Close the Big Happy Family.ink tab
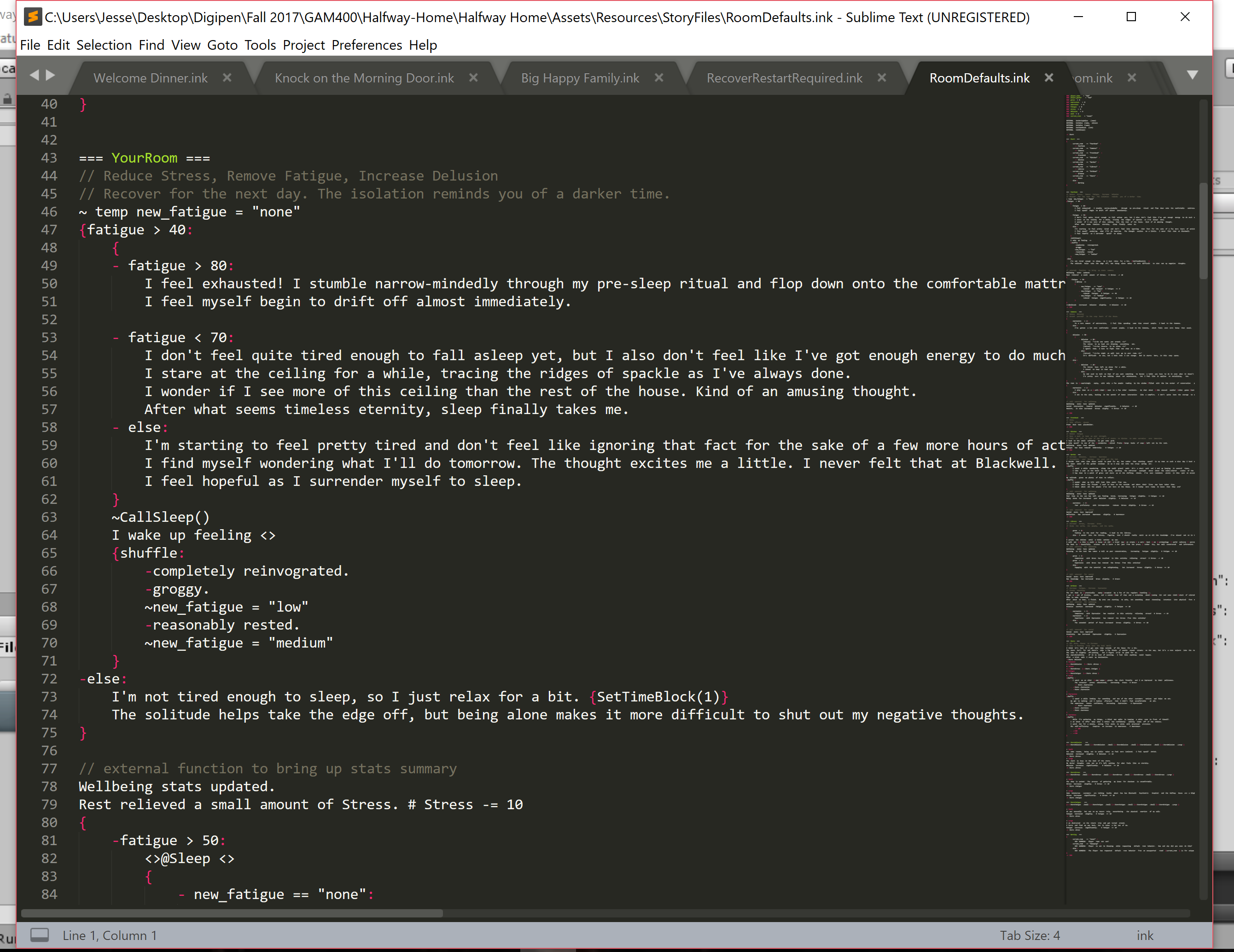This screenshot has width=1234, height=952. pos(659,77)
